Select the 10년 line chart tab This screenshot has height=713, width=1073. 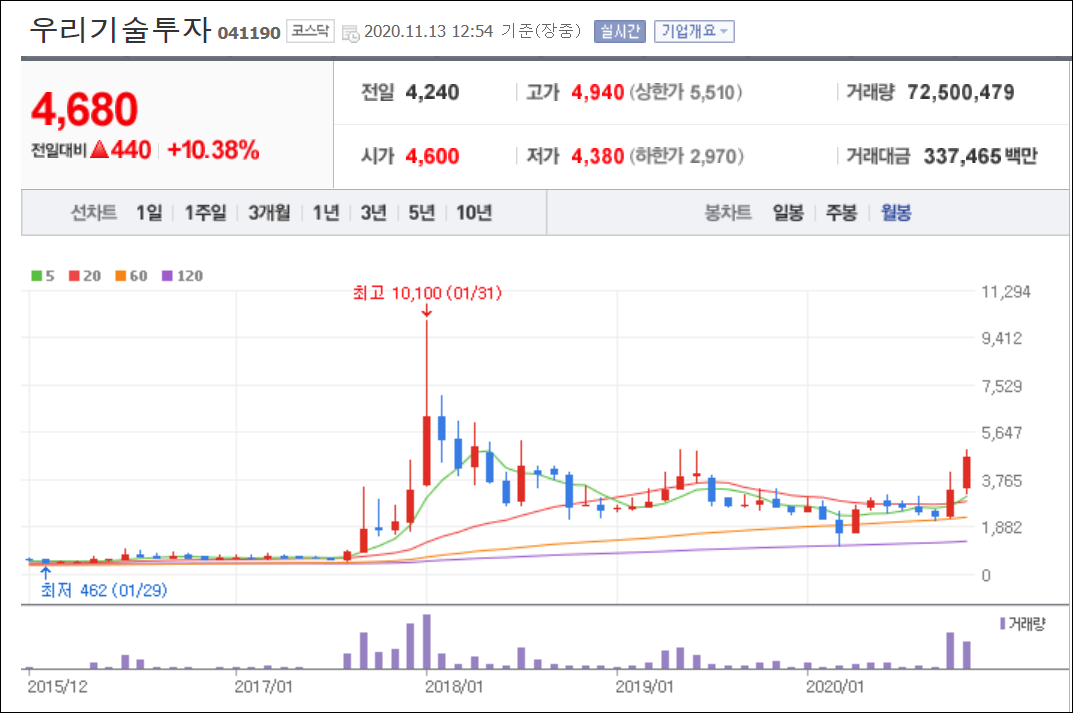(474, 213)
